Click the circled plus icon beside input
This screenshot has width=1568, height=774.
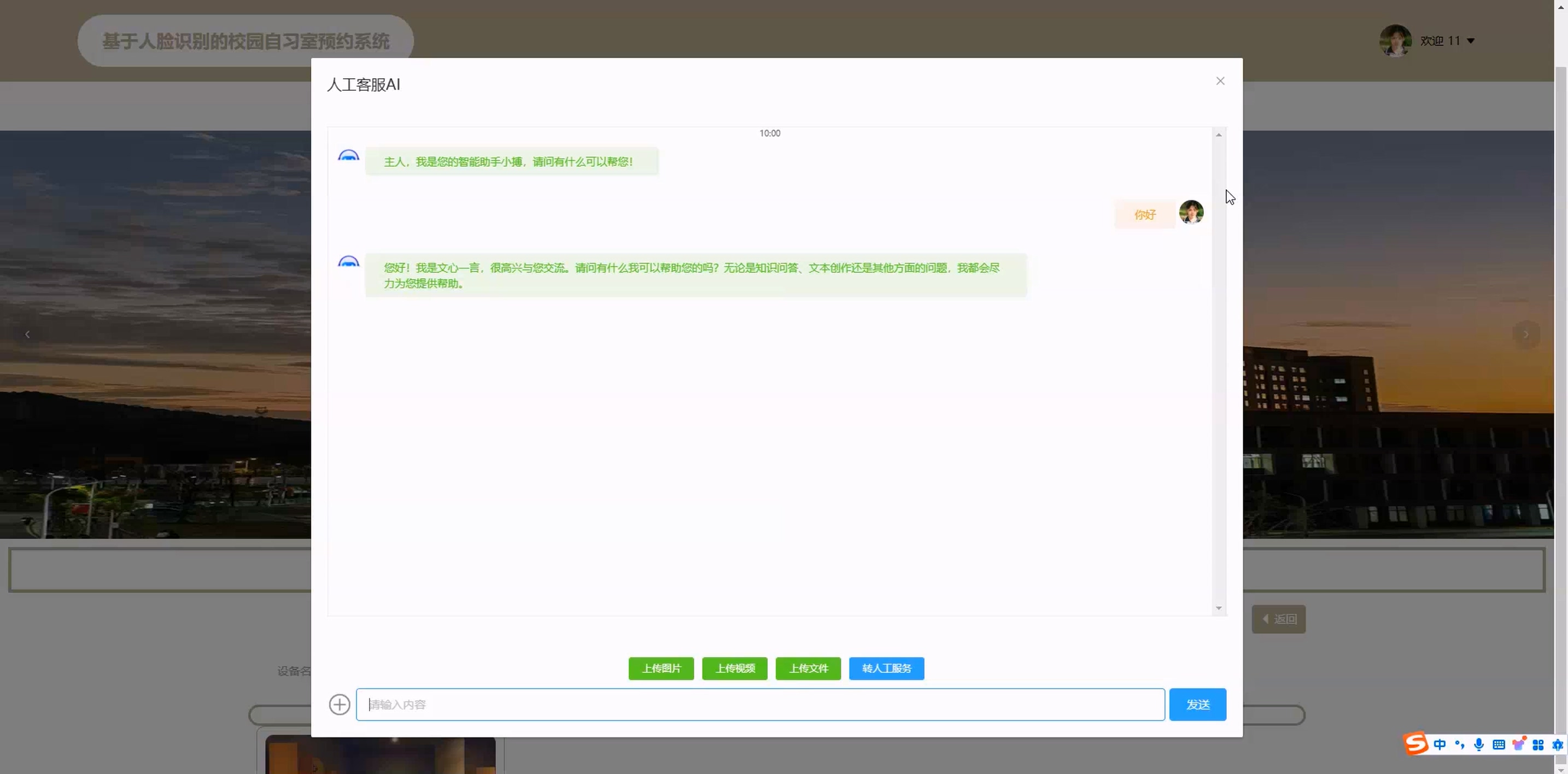click(339, 704)
